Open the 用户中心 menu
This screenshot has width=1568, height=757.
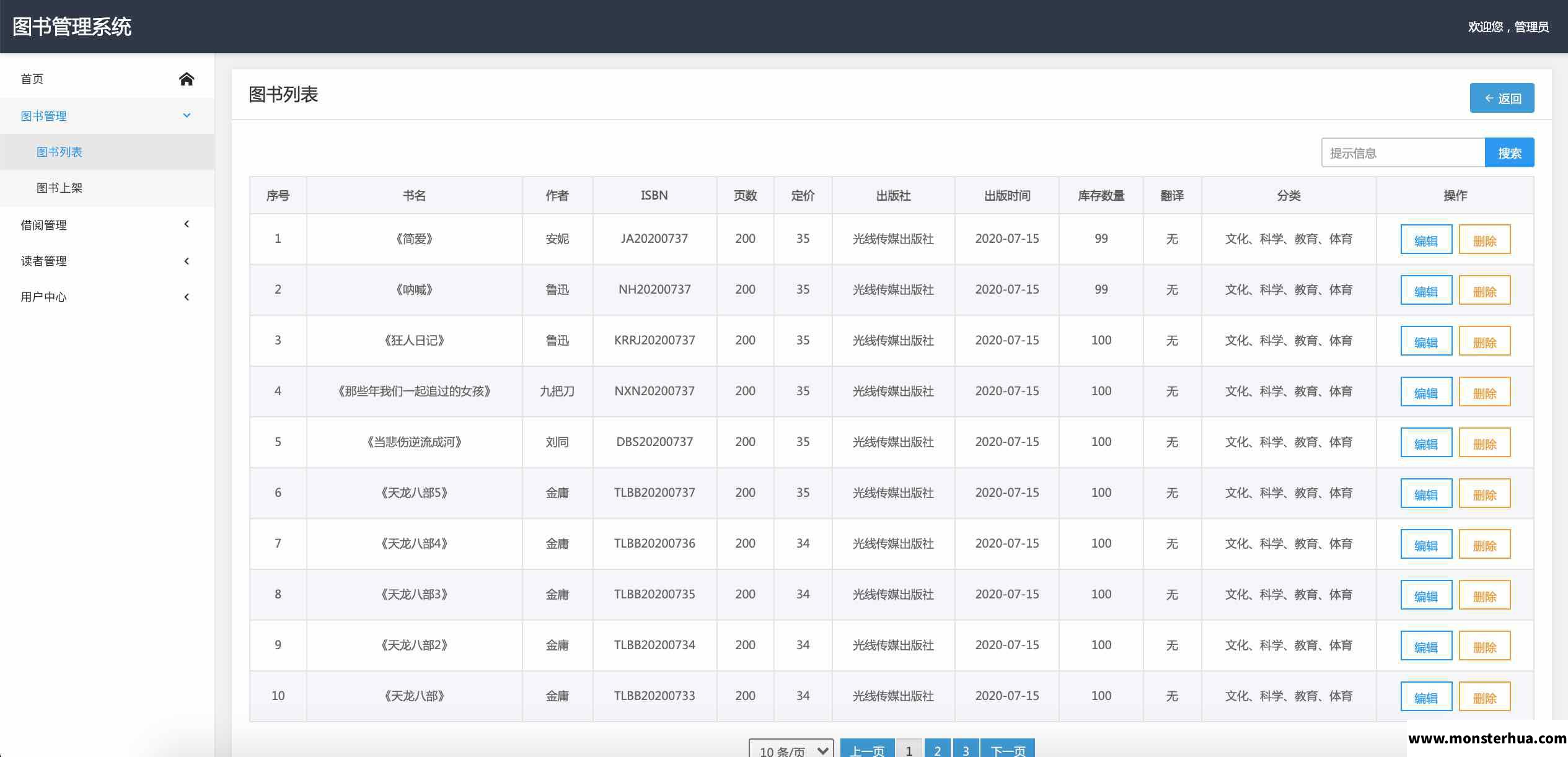point(107,297)
